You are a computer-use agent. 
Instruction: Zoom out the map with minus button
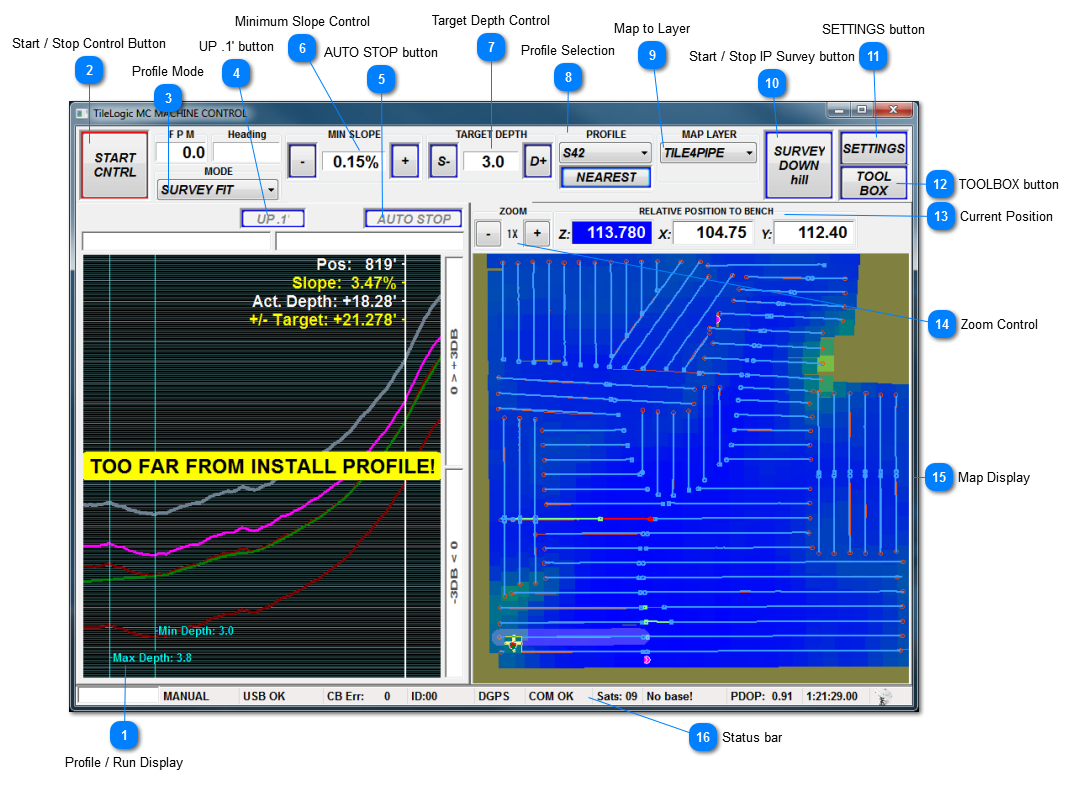pyautogui.click(x=487, y=233)
